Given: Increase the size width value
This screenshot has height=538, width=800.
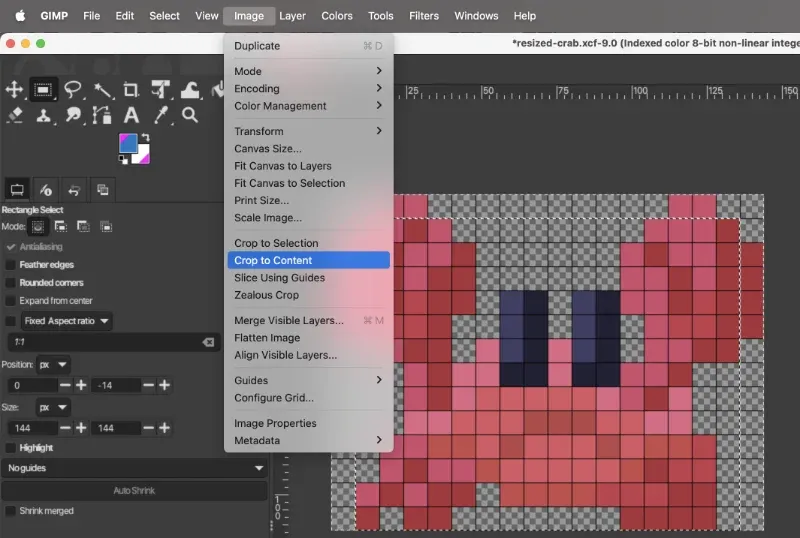Looking at the screenshot, I should point(81,428).
